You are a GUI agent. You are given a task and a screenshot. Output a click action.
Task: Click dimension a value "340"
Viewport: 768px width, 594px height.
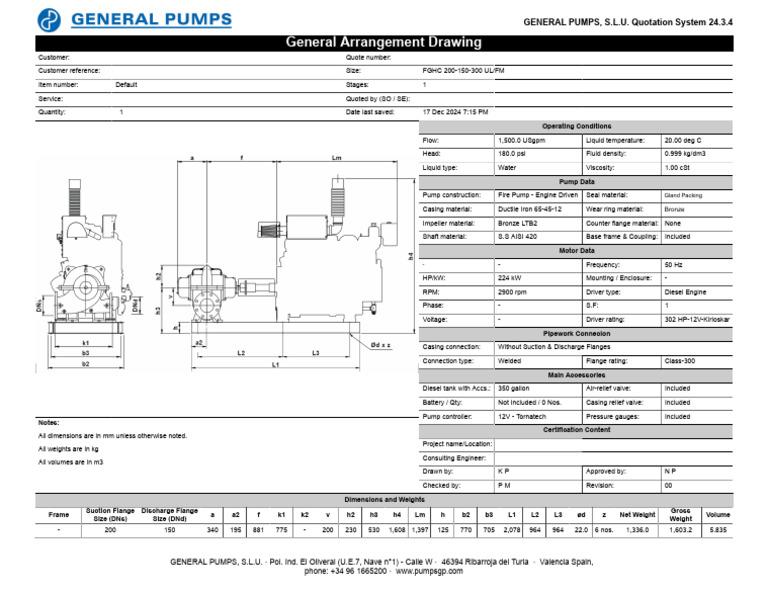212,530
